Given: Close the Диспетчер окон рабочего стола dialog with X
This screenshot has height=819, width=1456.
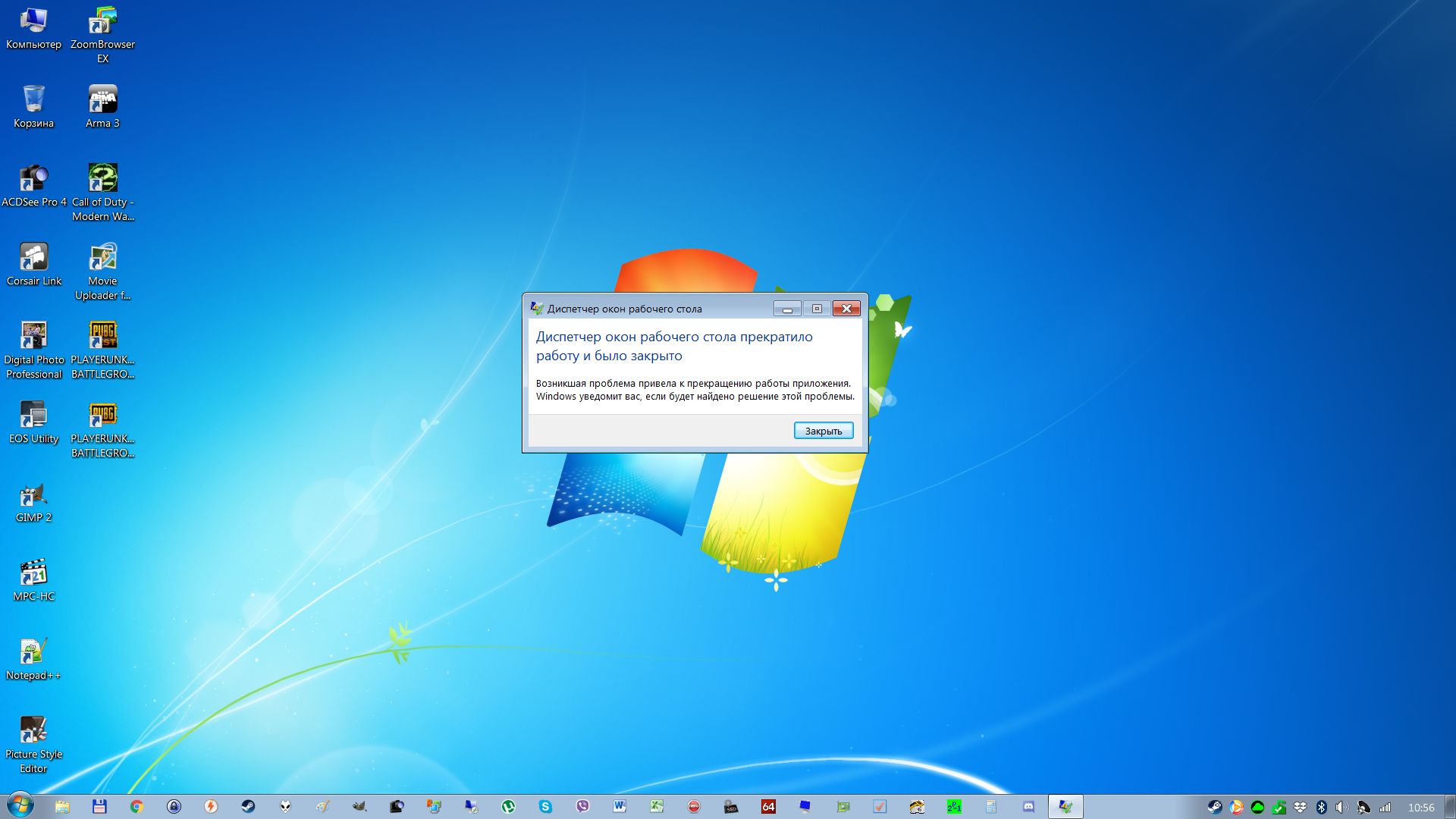Looking at the screenshot, I should pos(846,309).
